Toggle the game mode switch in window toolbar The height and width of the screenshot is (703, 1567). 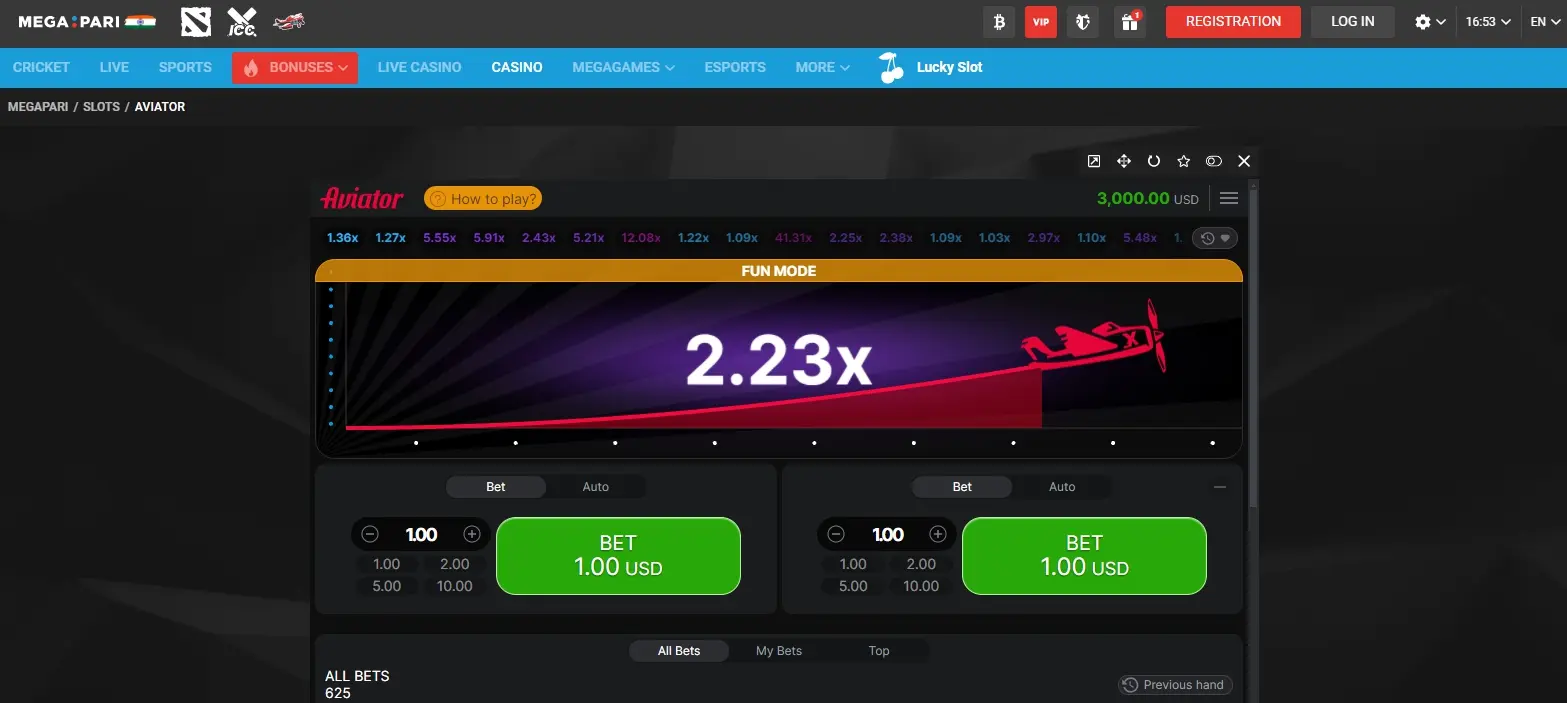pyautogui.click(x=1214, y=161)
